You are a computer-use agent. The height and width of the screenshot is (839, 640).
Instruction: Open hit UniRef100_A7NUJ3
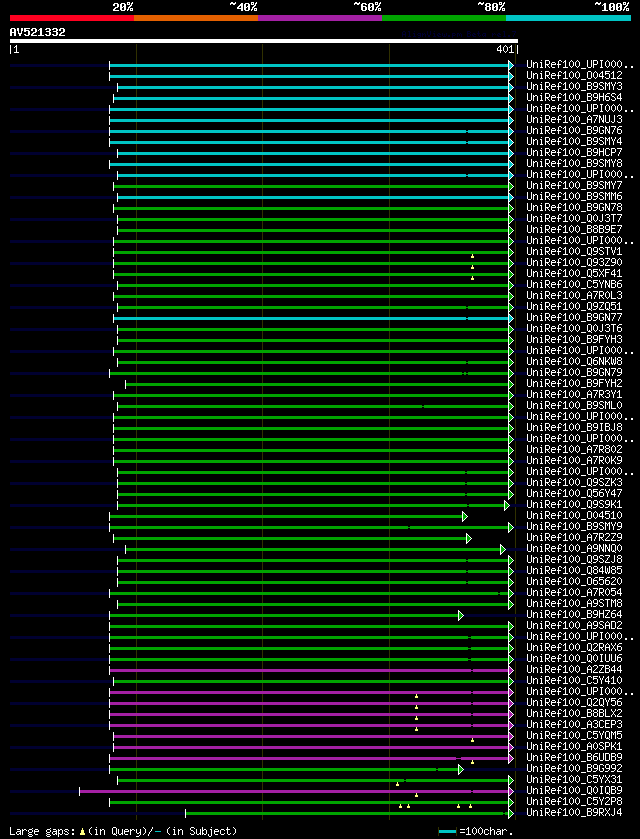pyautogui.click(x=574, y=120)
